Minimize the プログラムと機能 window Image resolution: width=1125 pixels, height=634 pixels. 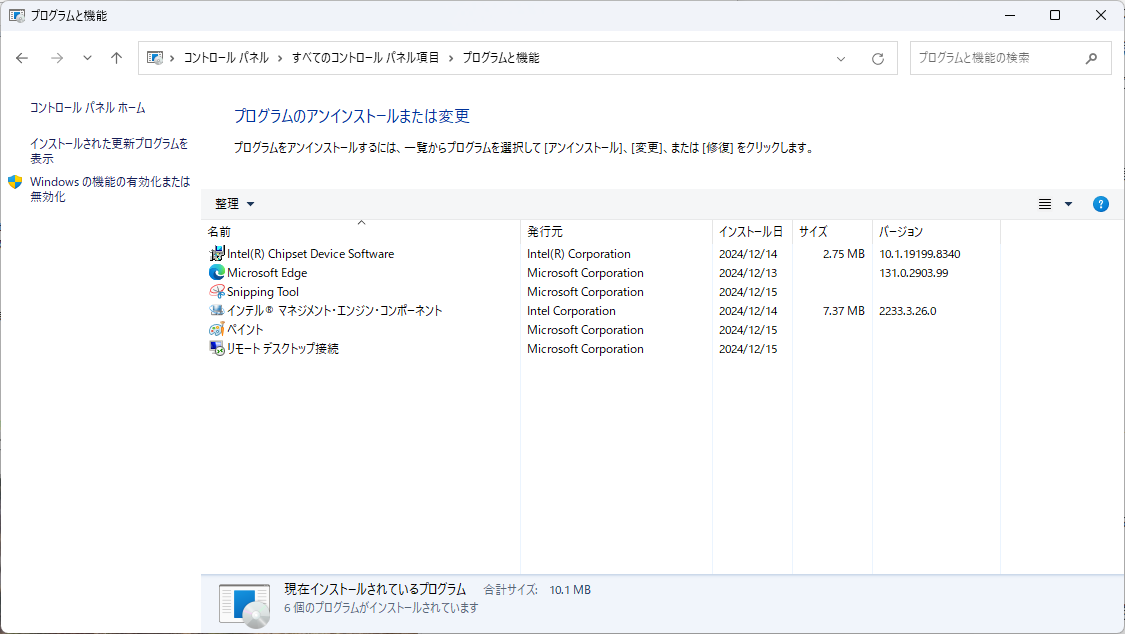(x=1009, y=15)
